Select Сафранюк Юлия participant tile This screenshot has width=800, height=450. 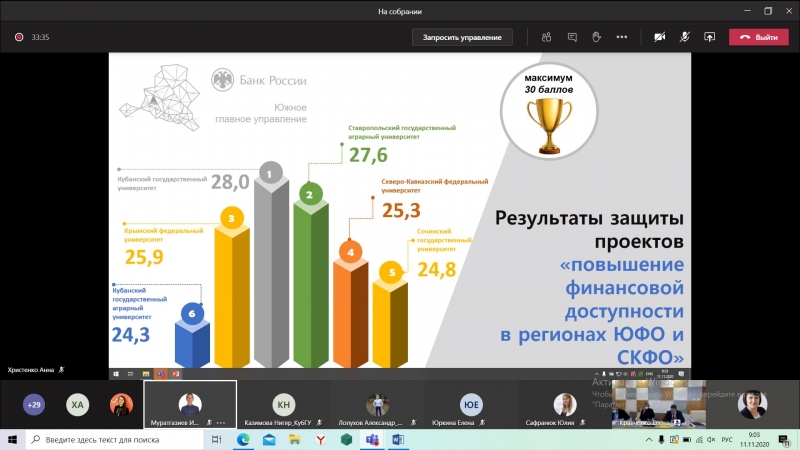point(565,404)
